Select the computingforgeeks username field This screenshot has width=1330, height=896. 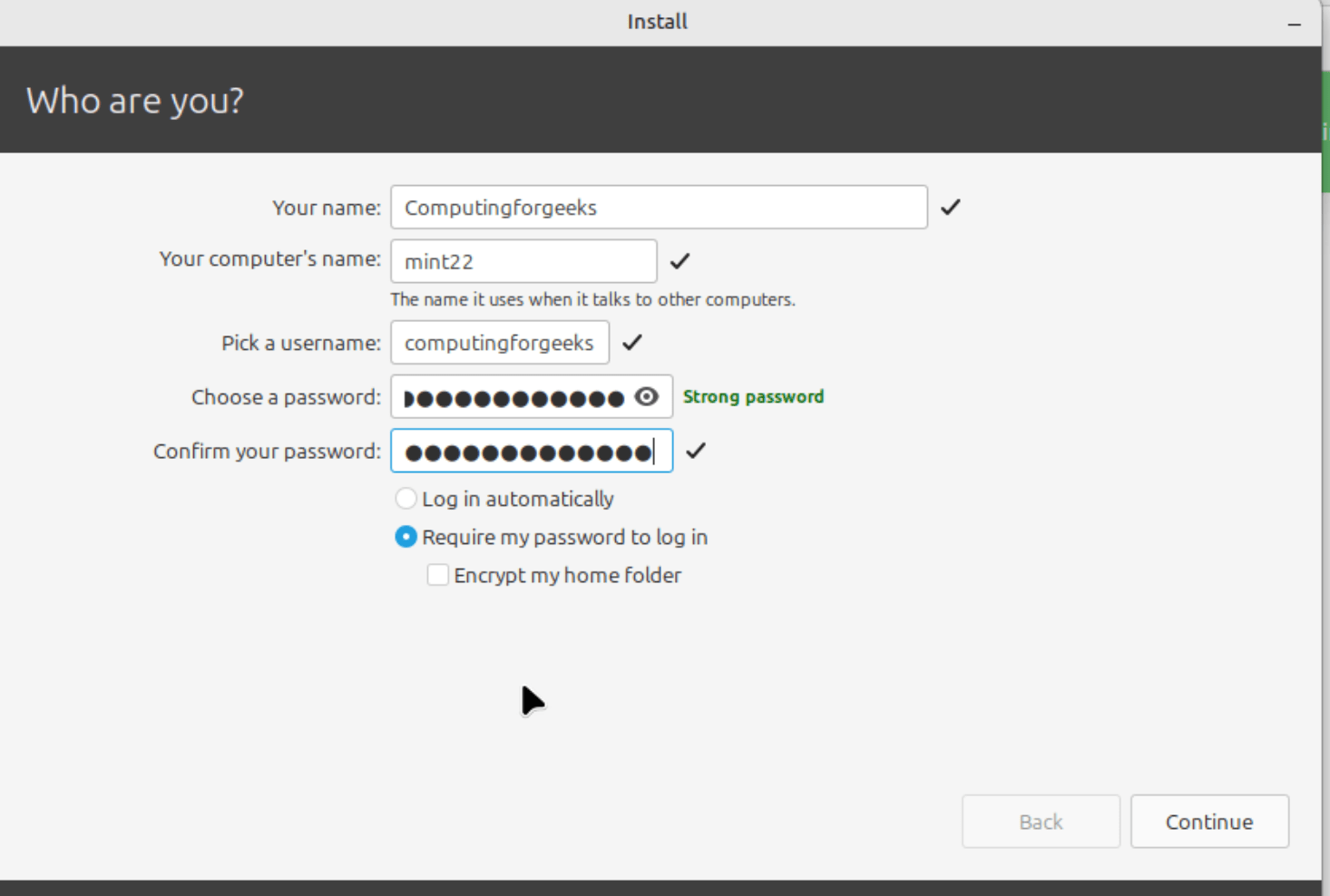[x=499, y=342]
